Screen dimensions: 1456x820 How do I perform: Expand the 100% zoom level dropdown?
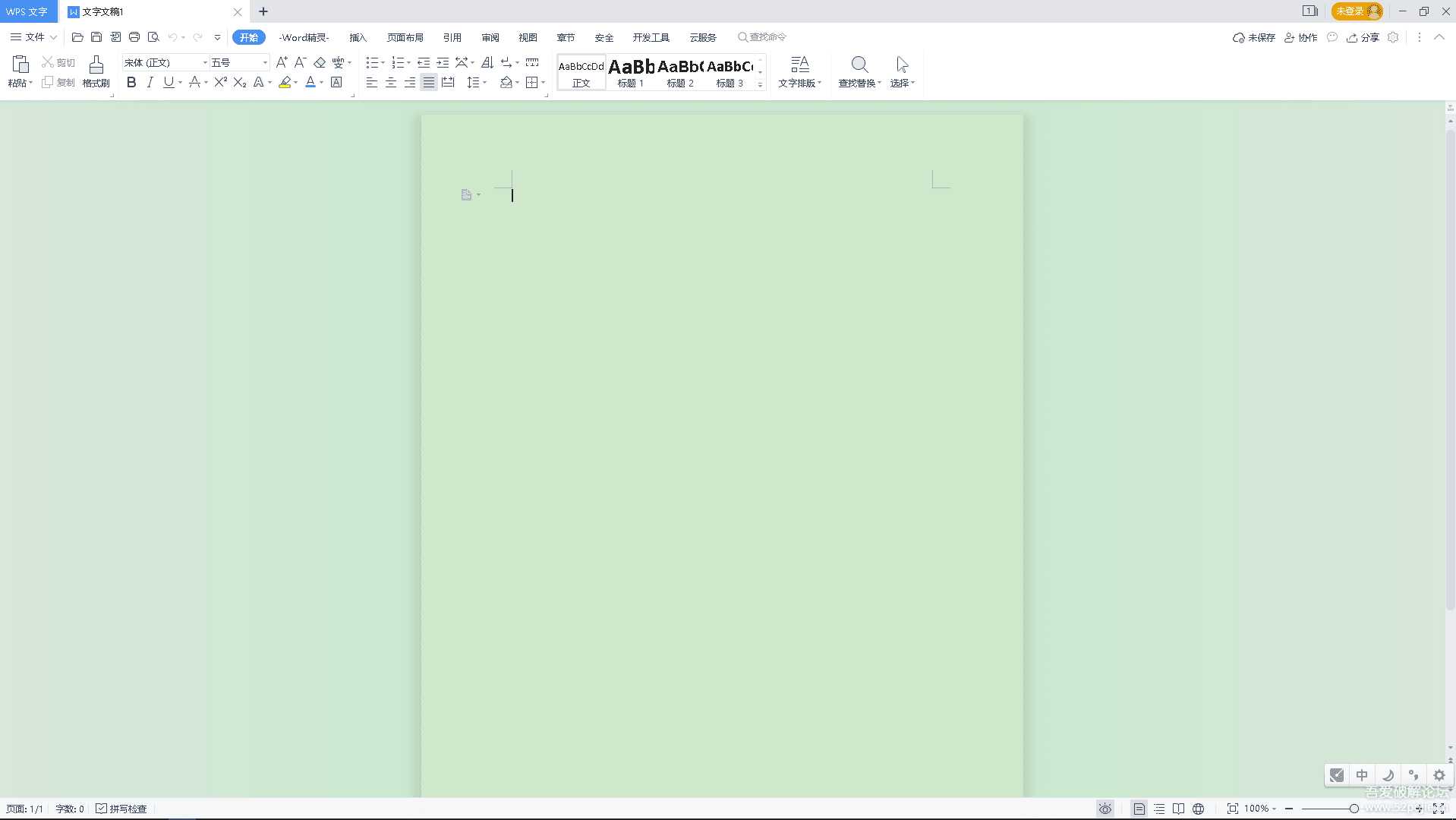click(x=1260, y=809)
